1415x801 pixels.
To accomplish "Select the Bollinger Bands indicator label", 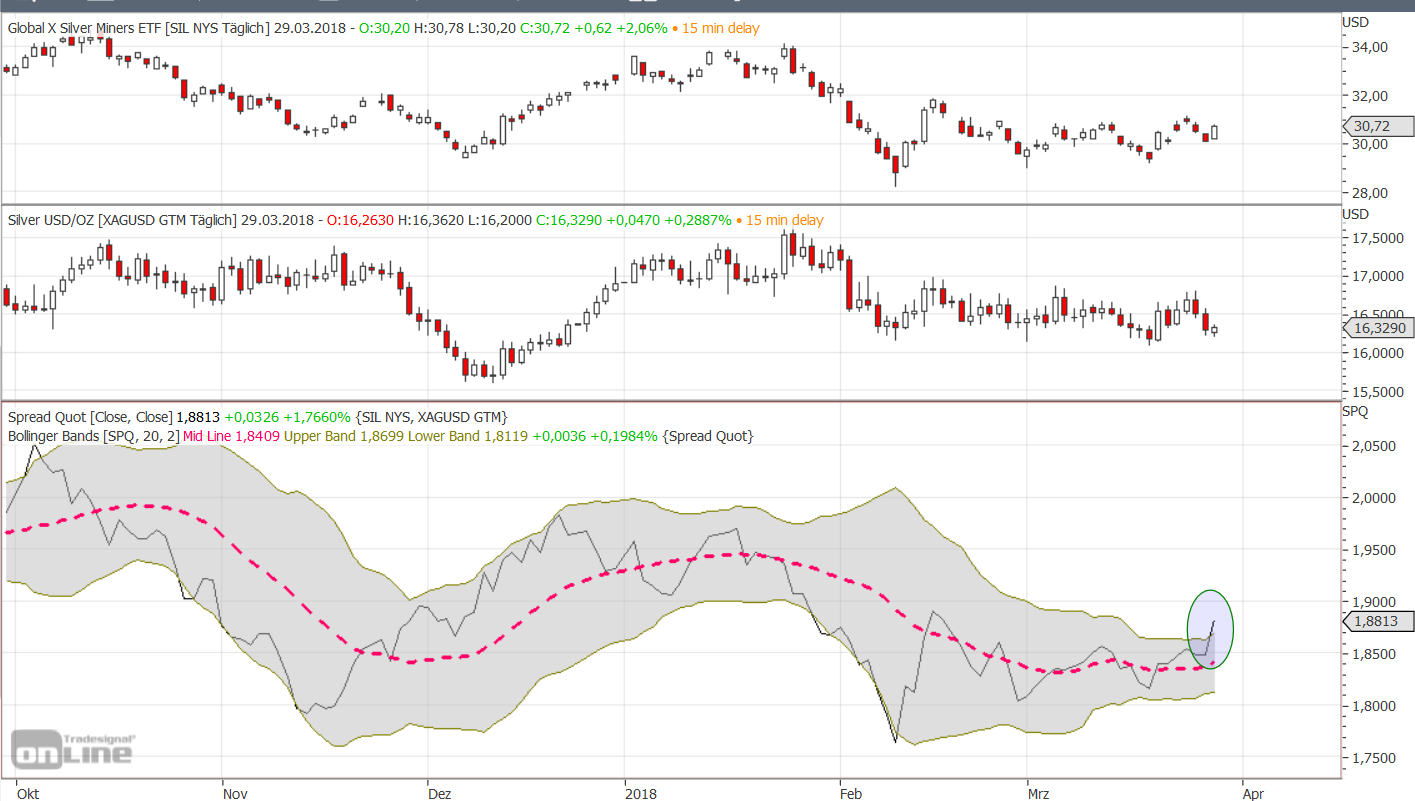I will coord(92,436).
